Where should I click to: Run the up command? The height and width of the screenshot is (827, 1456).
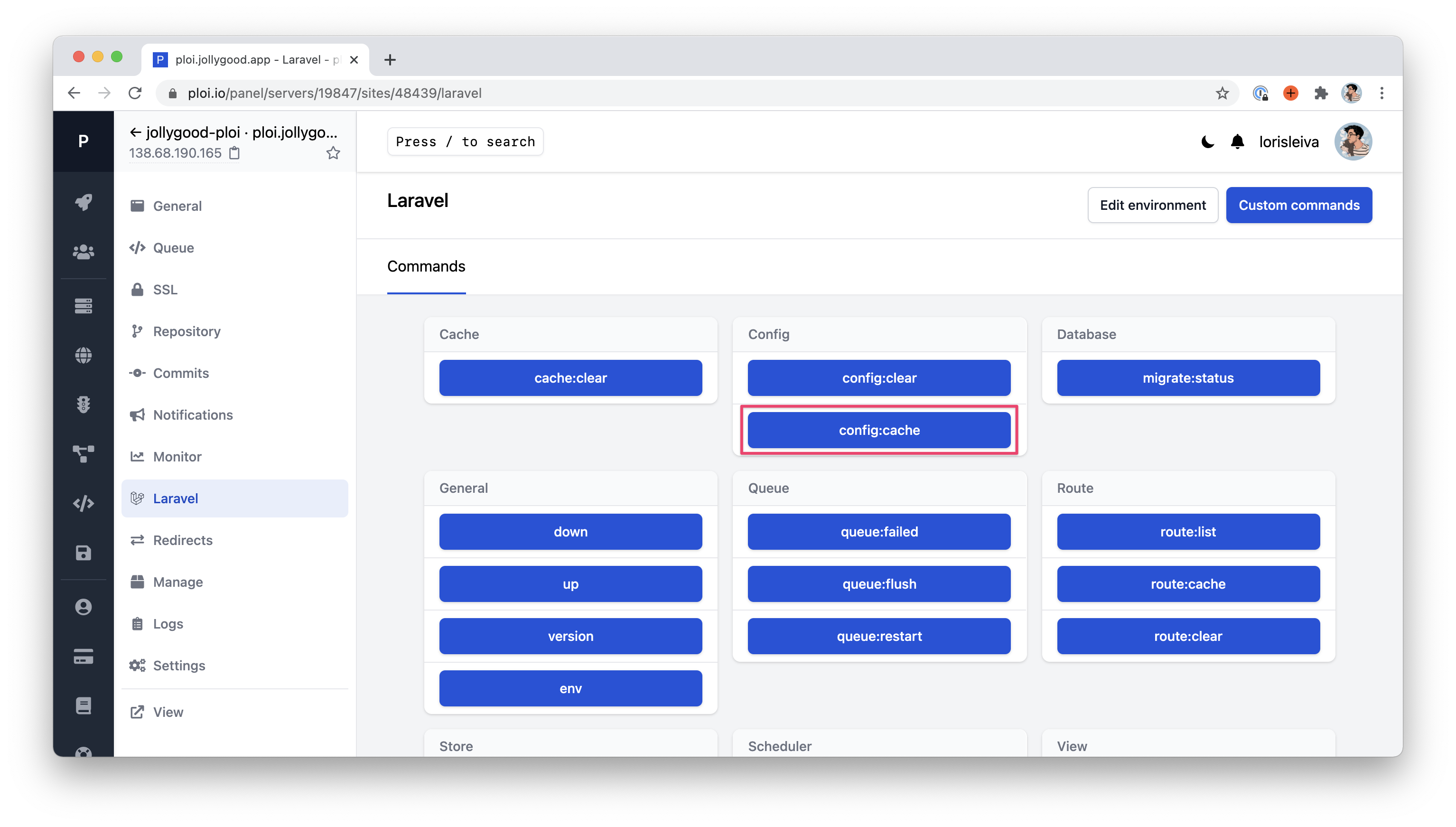pos(570,584)
